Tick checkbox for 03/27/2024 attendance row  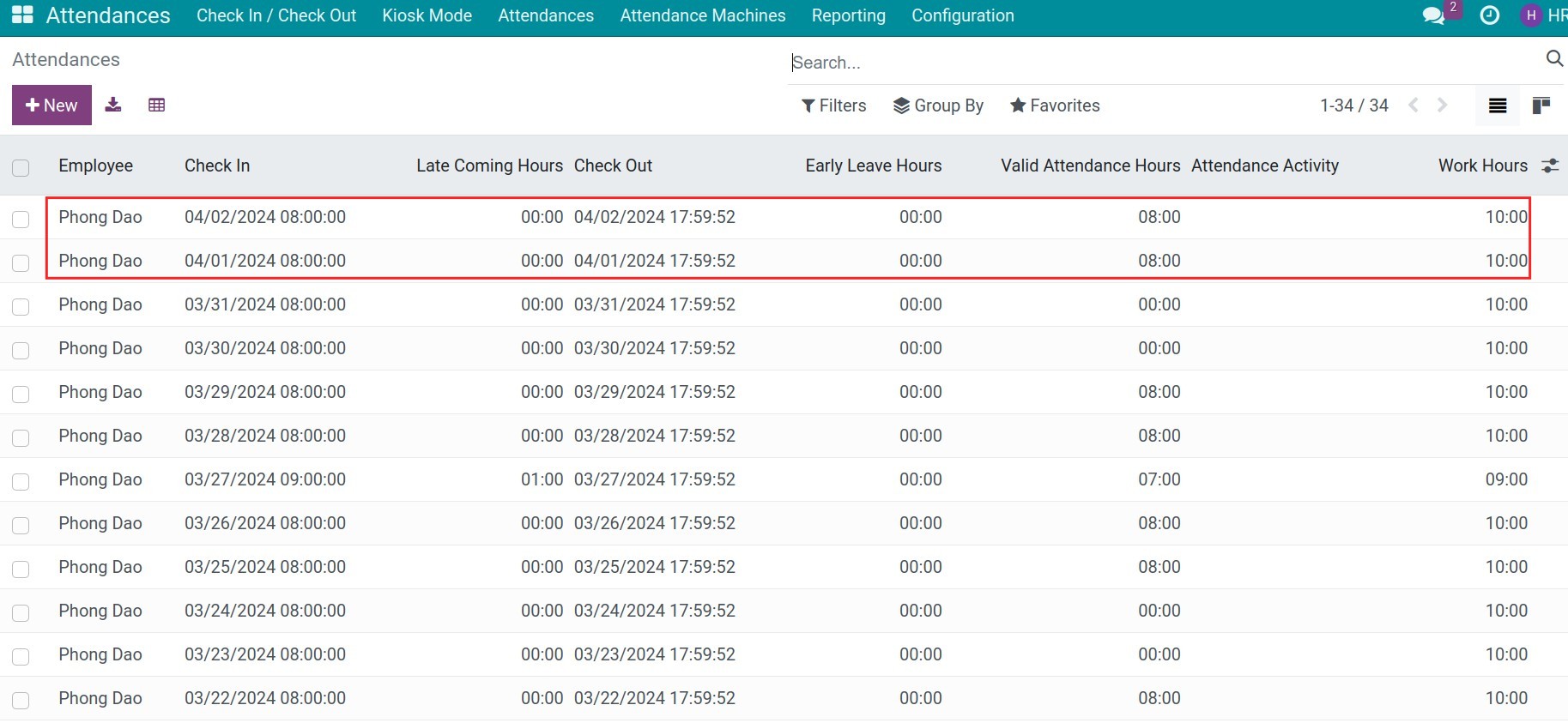(x=21, y=481)
